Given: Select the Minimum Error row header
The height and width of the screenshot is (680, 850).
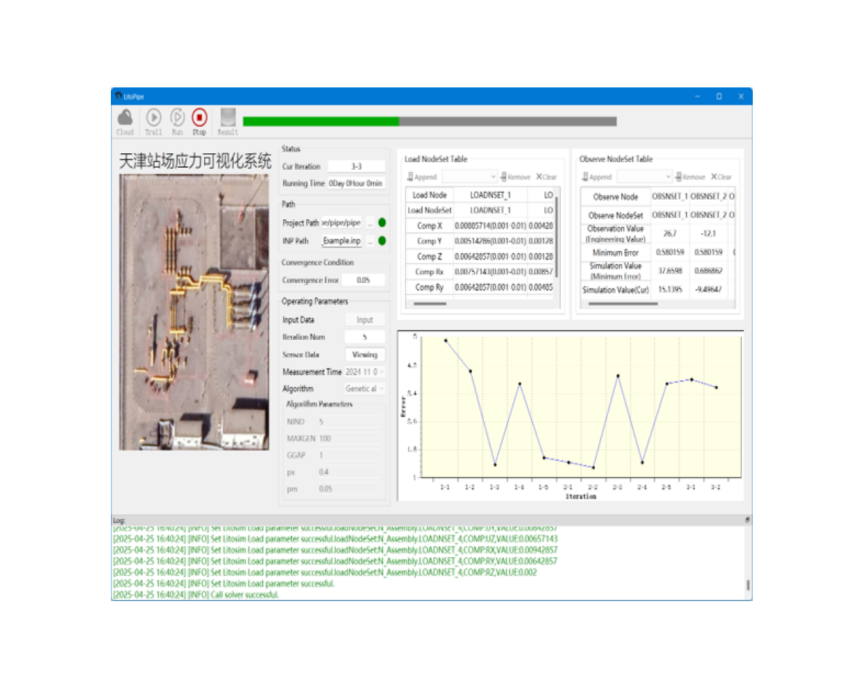Looking at the screenshot, I should point(615,253).
